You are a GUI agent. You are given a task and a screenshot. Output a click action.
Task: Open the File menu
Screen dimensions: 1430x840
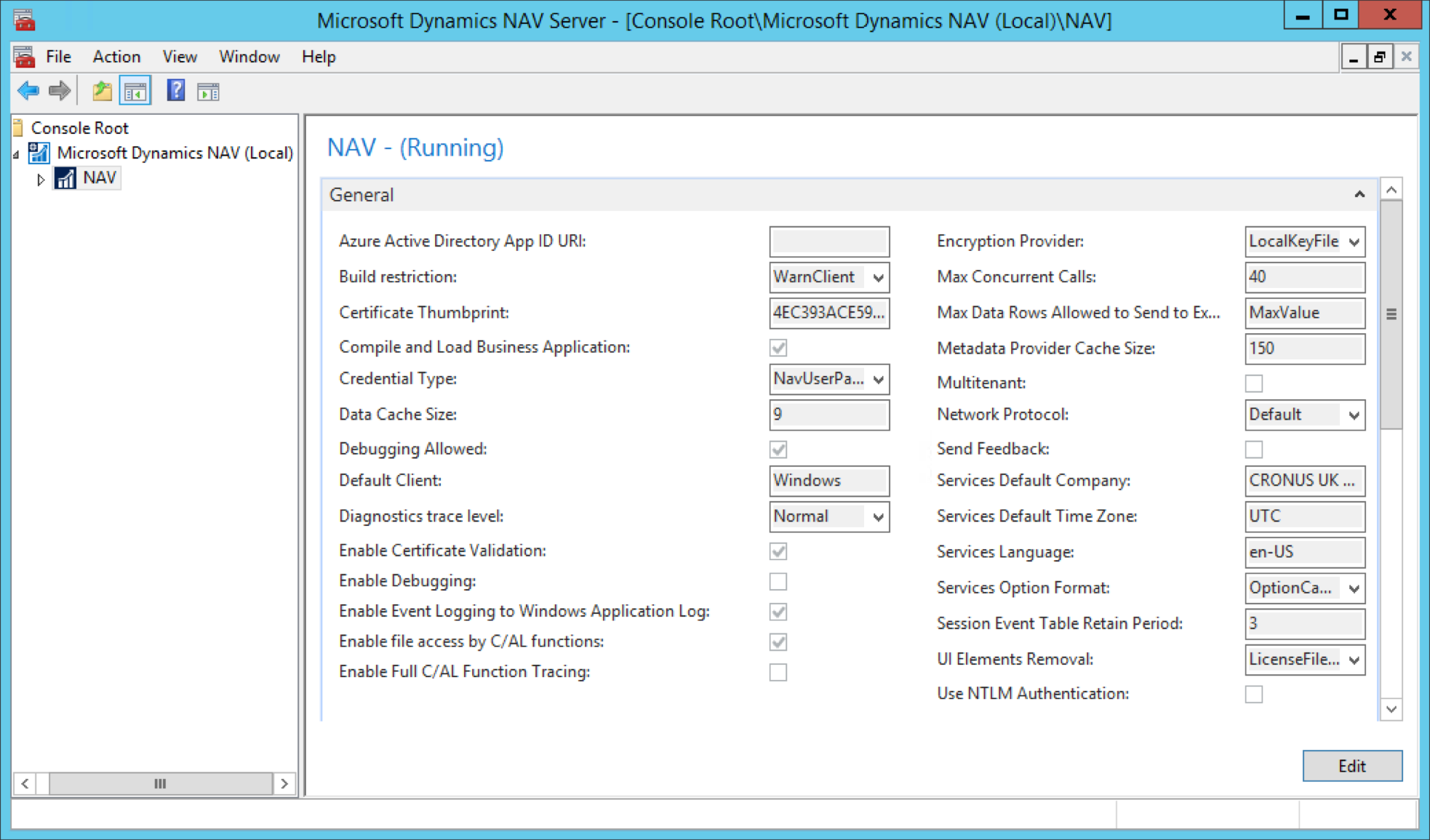(x=58, y=57)
